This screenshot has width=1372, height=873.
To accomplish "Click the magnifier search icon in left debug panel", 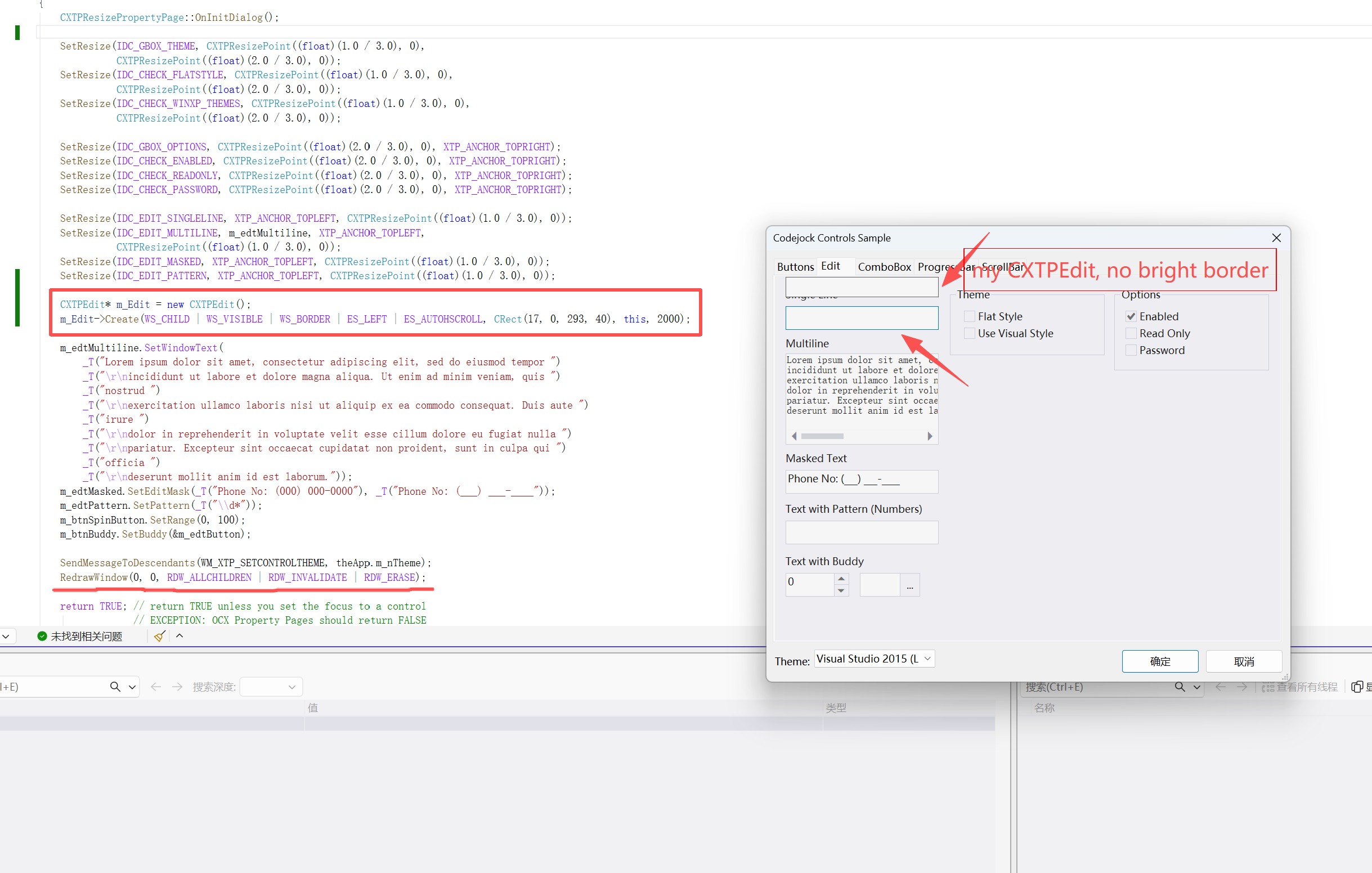I will click(115, 687).
